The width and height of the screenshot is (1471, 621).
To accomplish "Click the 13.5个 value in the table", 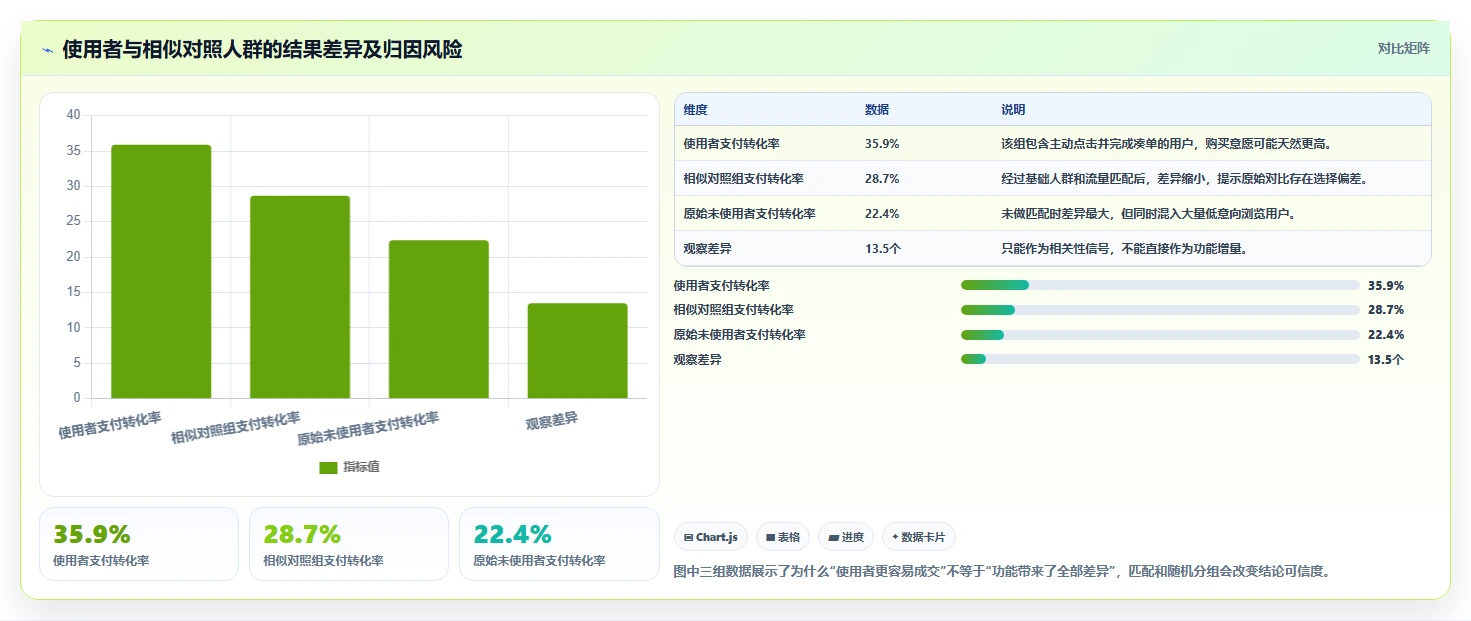I will pyautogui.click(x=883, y=249).
